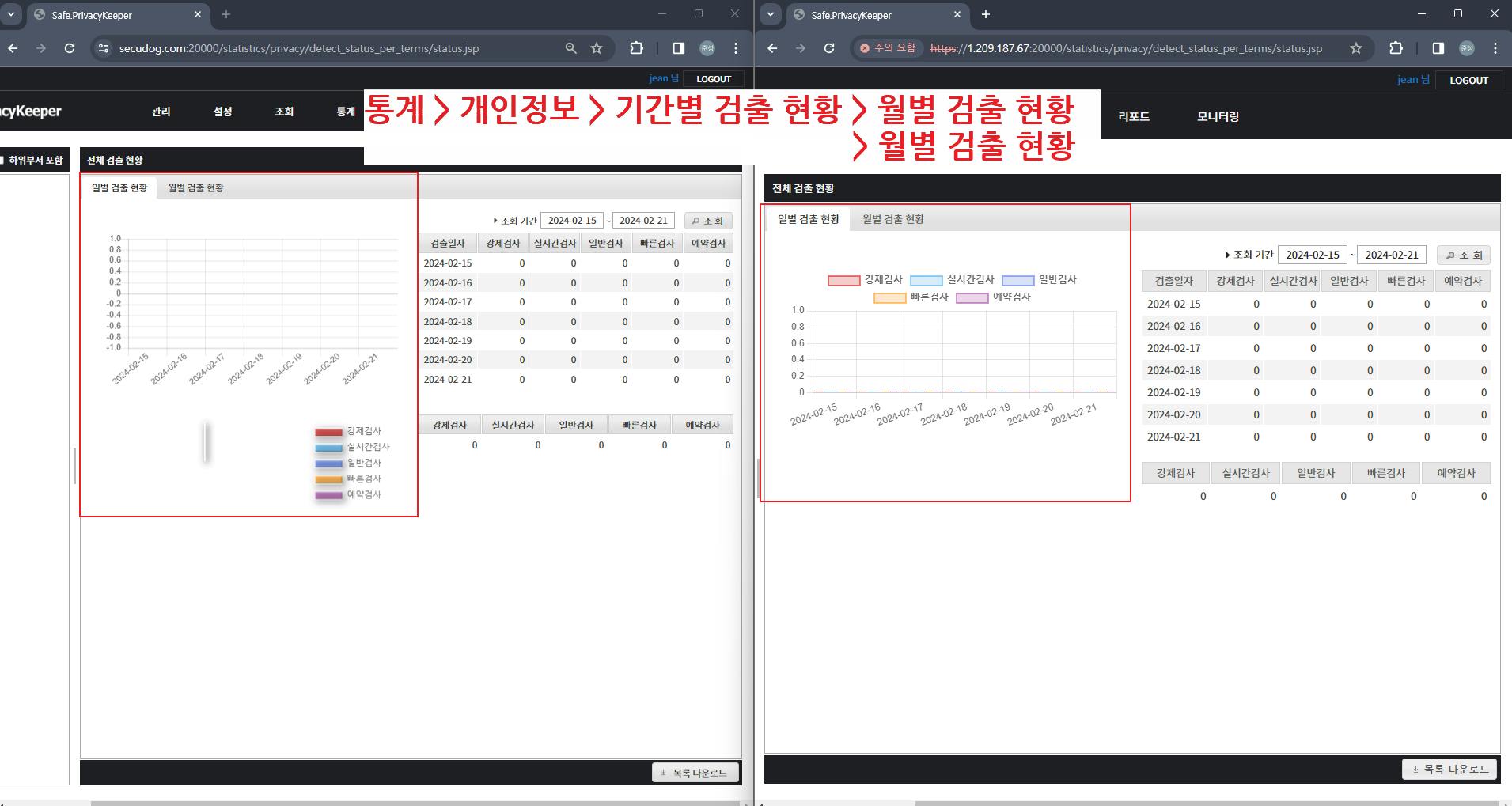Select 일별 검출 현황 tab in right window
Image resolution: width=1512 pixels, height=806 pixels.
[x=808, y=219]
